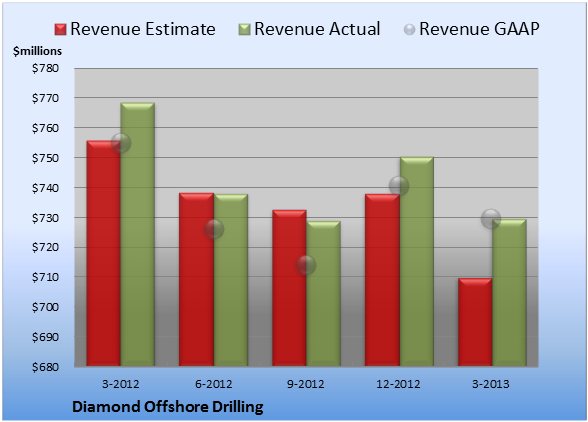Click the '9-2012' x-axis label
Screen dimensions: 588x422
point(306,384)
